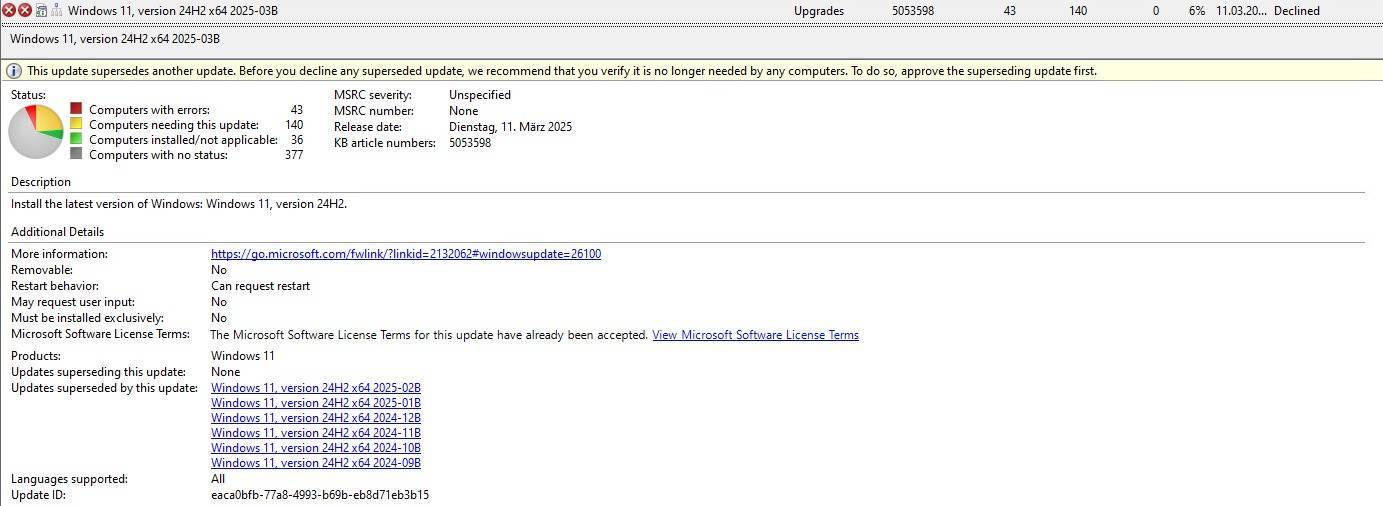
Task: Open superseded update 24H2 x64 2024-10B
Action: pyautogui.click(x=315, y=448)
